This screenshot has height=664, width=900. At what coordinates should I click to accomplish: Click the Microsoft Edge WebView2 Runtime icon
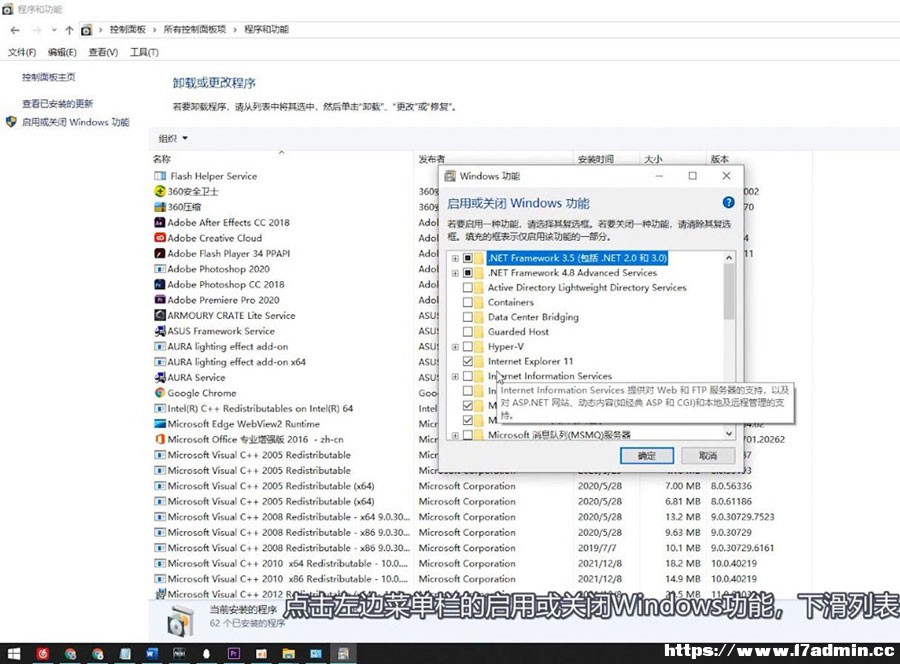tap(160, 424)
